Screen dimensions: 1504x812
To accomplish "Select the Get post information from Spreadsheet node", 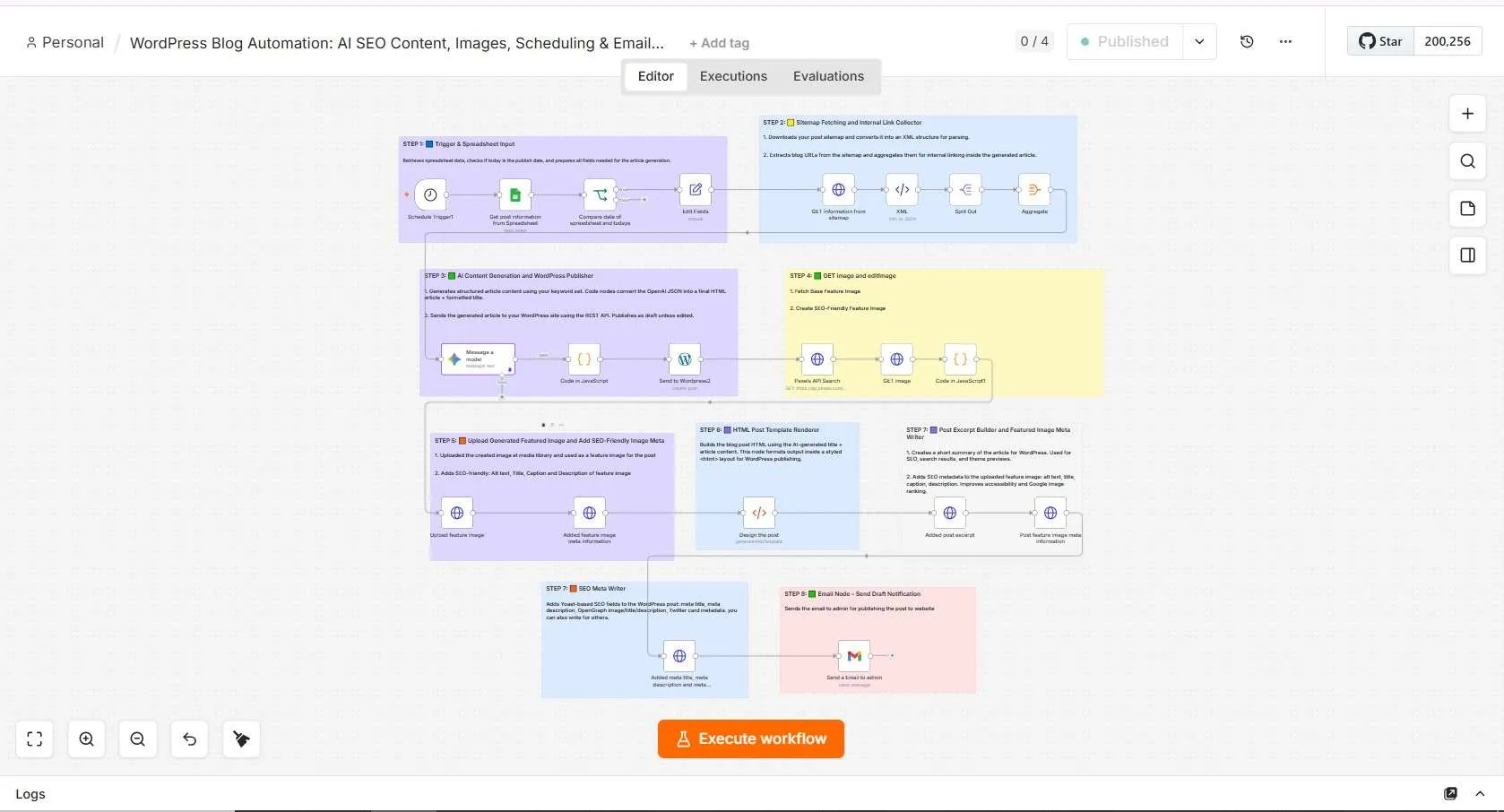I will [x=514, y=194].
